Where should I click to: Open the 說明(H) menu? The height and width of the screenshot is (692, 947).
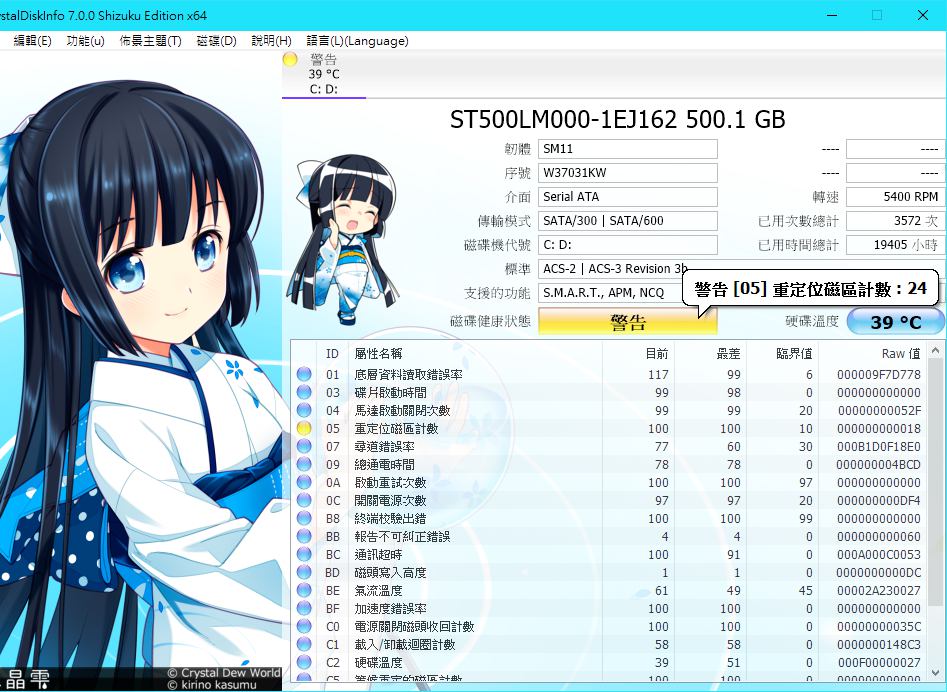tap(271, 40)
